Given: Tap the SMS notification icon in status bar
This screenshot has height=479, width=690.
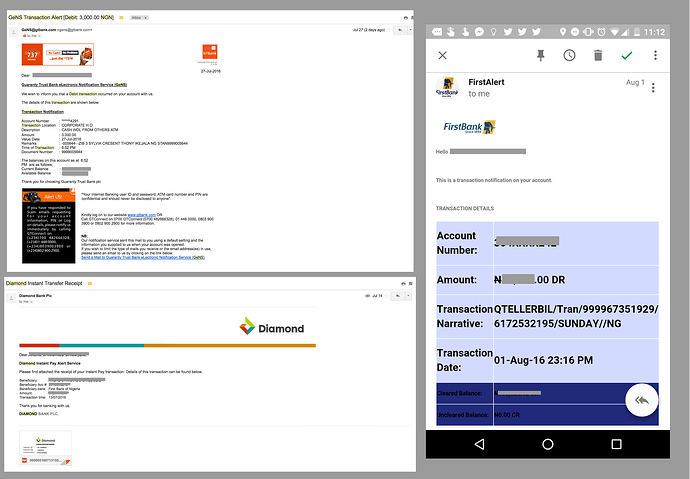Looking at the screenshot, I should point(437,32).
